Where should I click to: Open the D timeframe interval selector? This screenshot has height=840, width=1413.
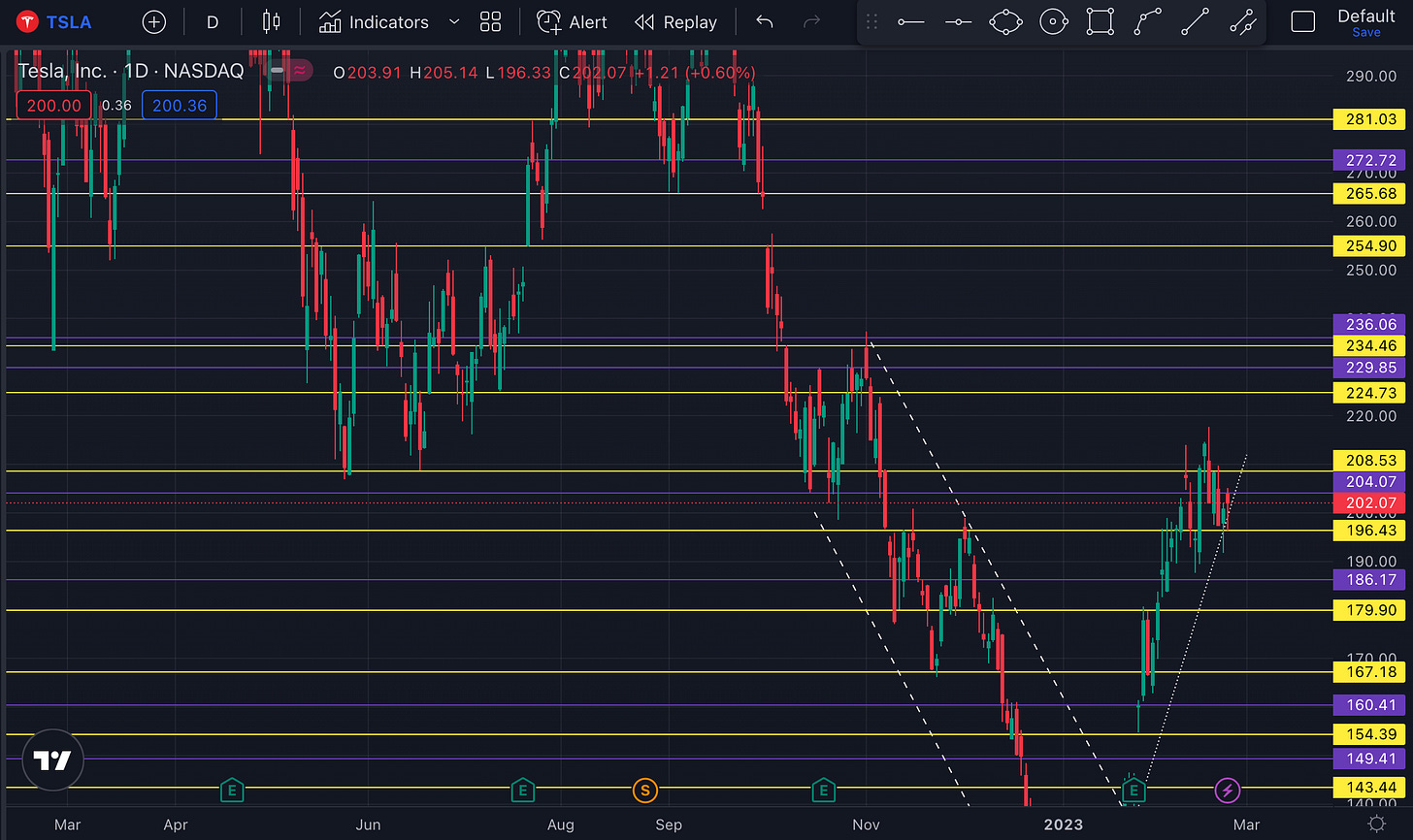(213, 21)
